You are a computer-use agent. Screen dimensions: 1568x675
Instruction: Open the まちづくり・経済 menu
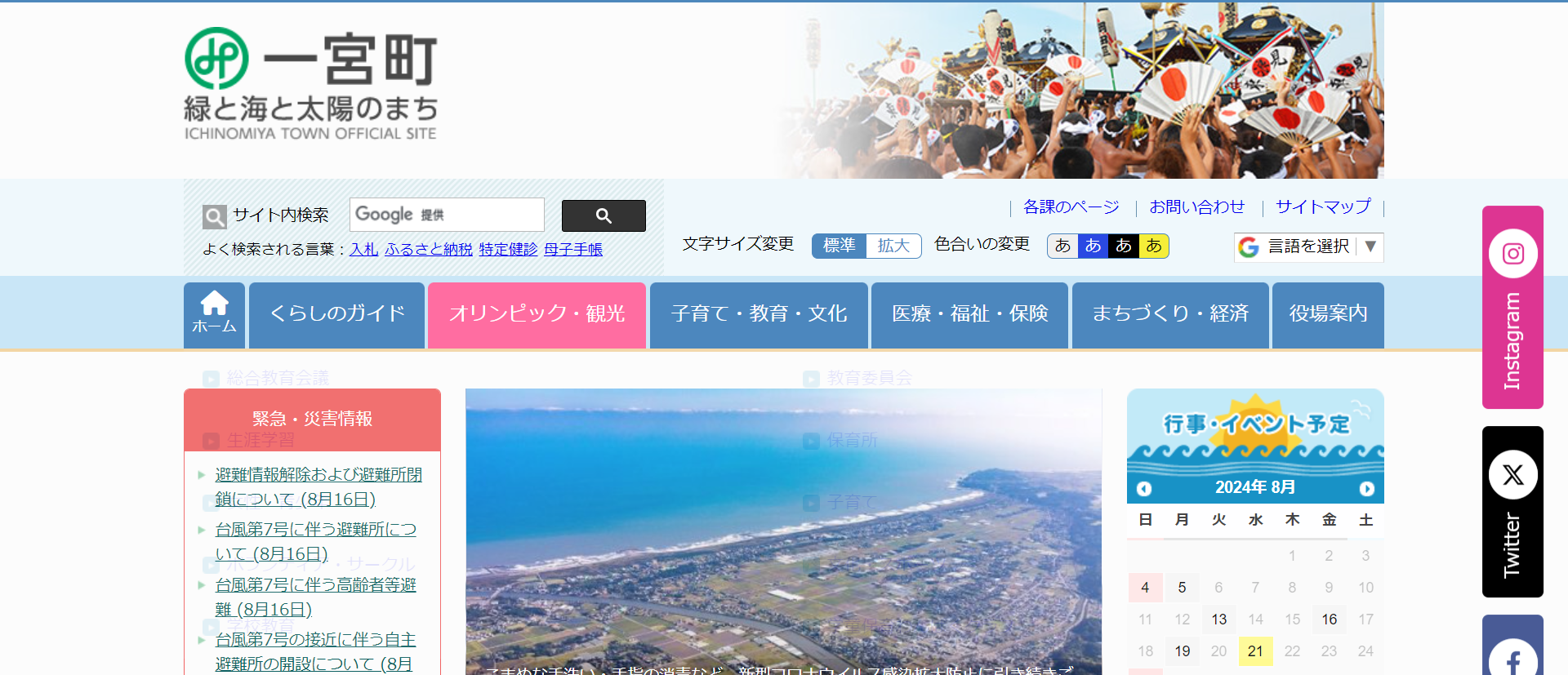click(1170, 315)
